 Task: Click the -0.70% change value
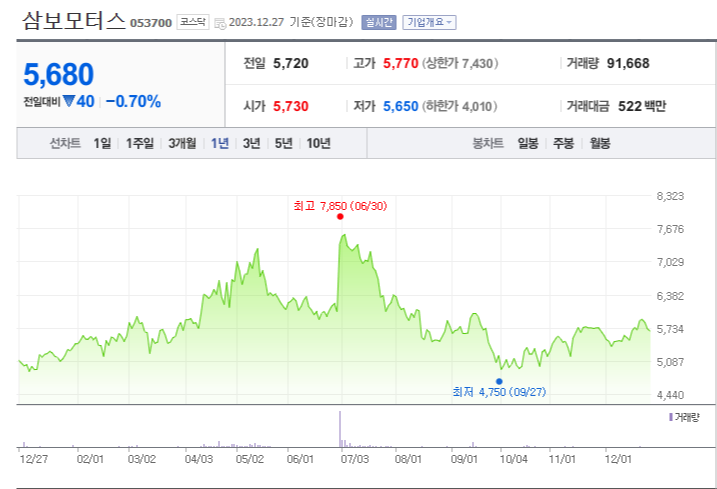[x=134, y=101]
